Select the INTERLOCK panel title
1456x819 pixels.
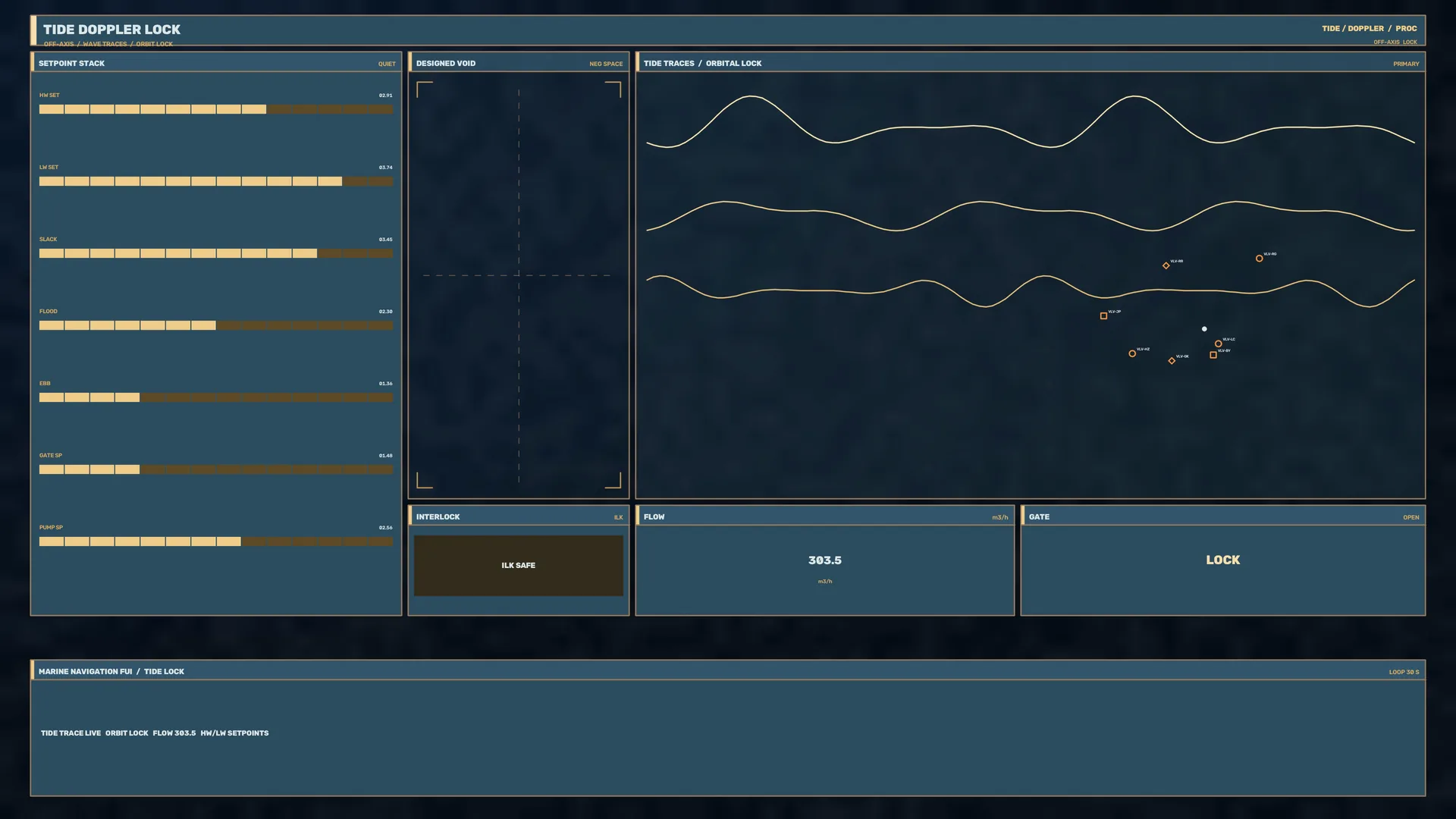tap(438, 516)
